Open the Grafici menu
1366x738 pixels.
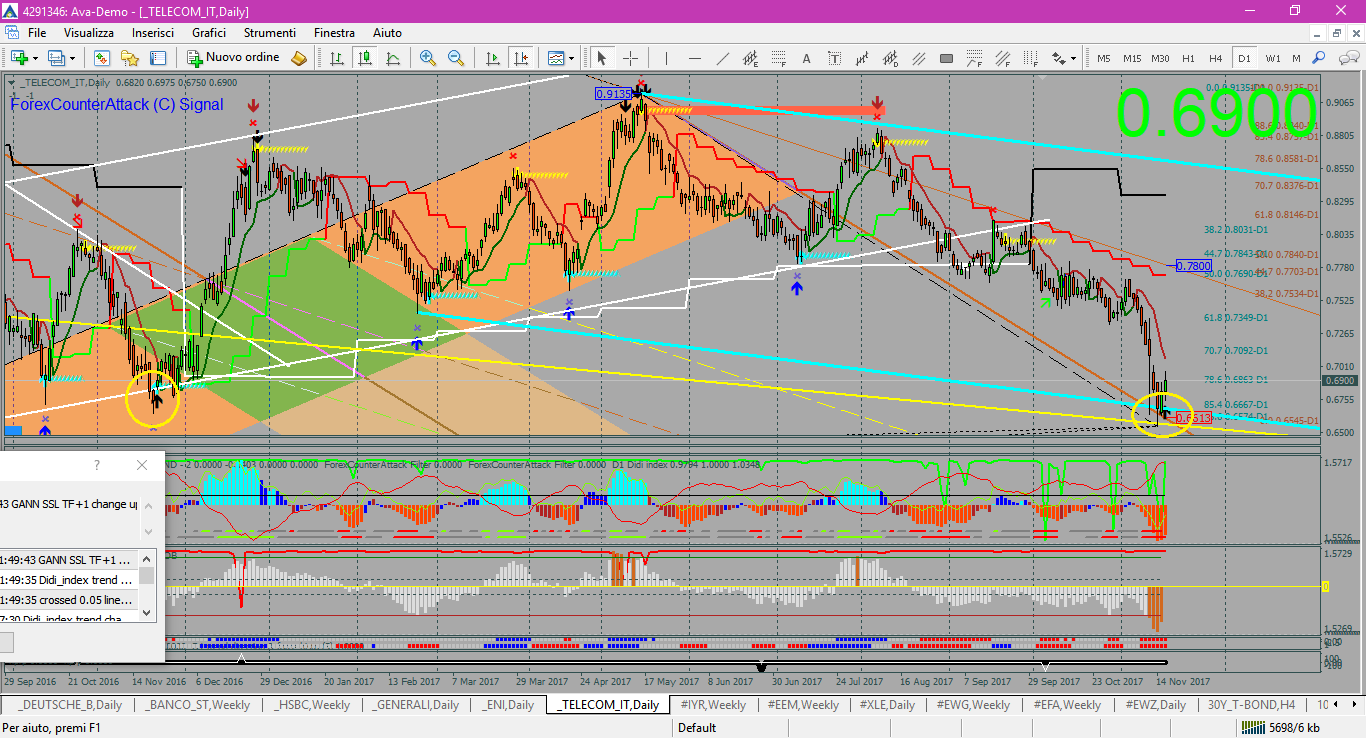(209, 33)
